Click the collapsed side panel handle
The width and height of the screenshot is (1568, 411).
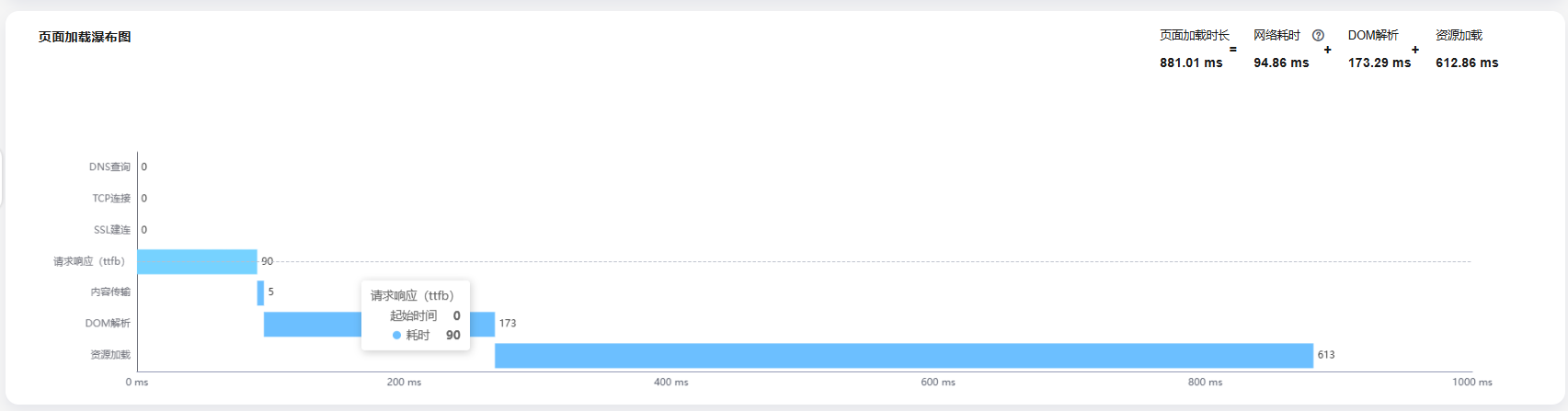pyautogui.click(x=2, y=178)
